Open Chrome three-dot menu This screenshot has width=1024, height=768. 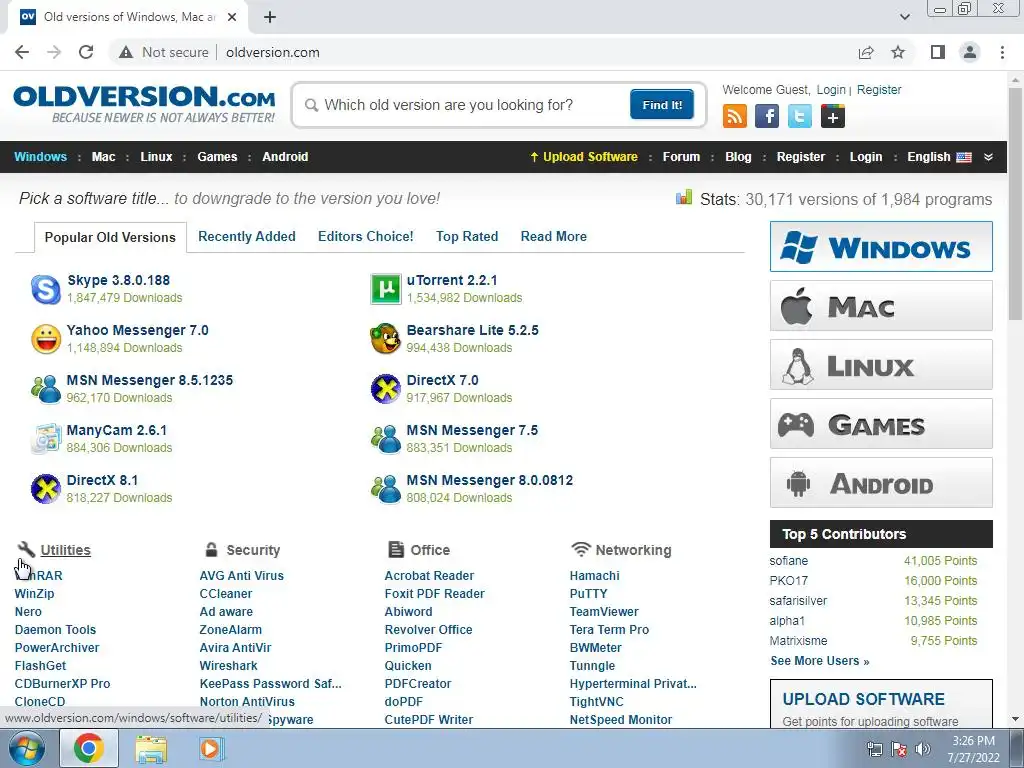[x=1002, y=52]
